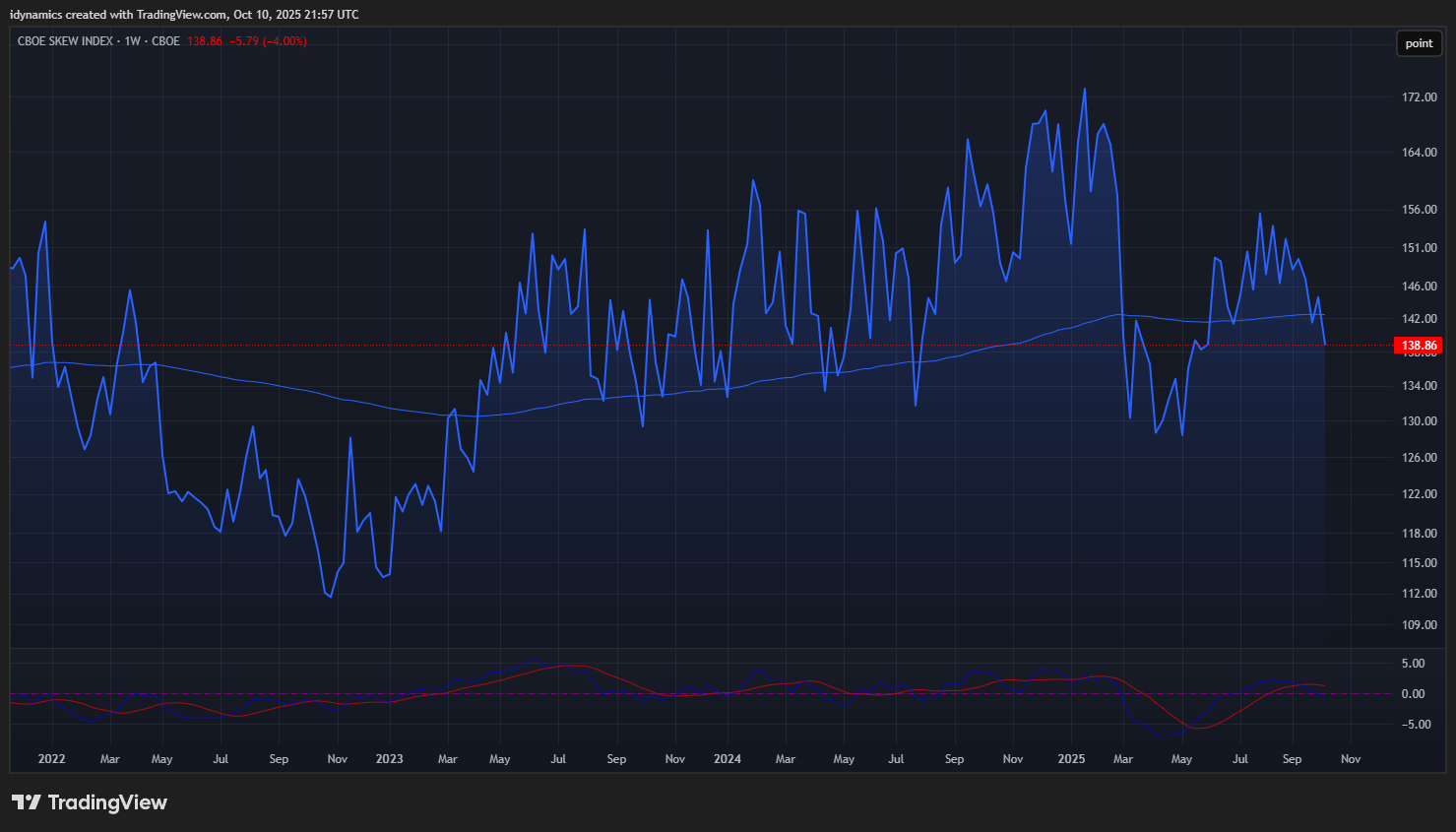Click the 2023 label on time axis
Viewport: 1456px width, 832px height.
tap(389, 759)
